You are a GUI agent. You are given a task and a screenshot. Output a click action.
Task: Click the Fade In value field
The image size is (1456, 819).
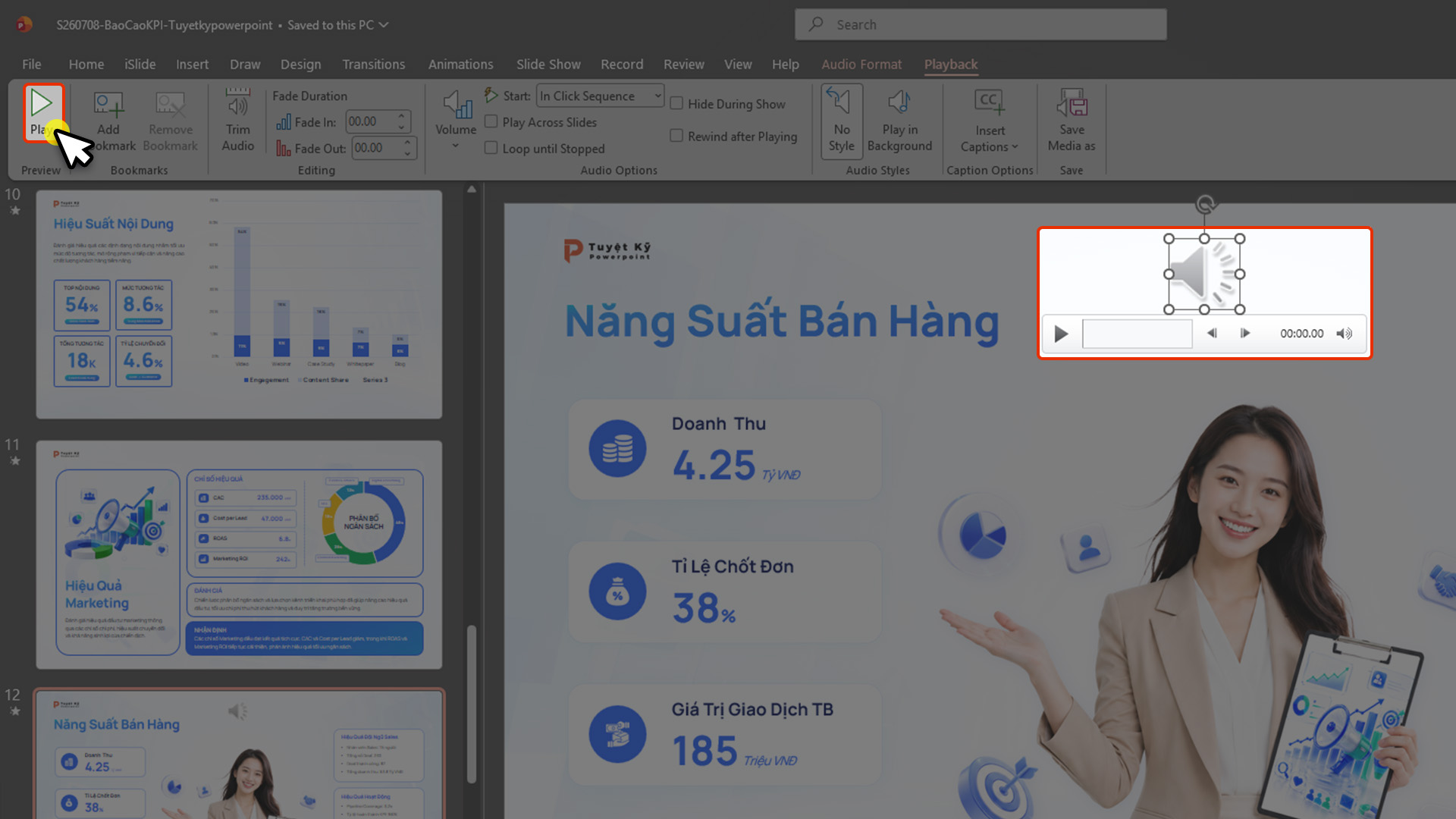coord(371,122)
